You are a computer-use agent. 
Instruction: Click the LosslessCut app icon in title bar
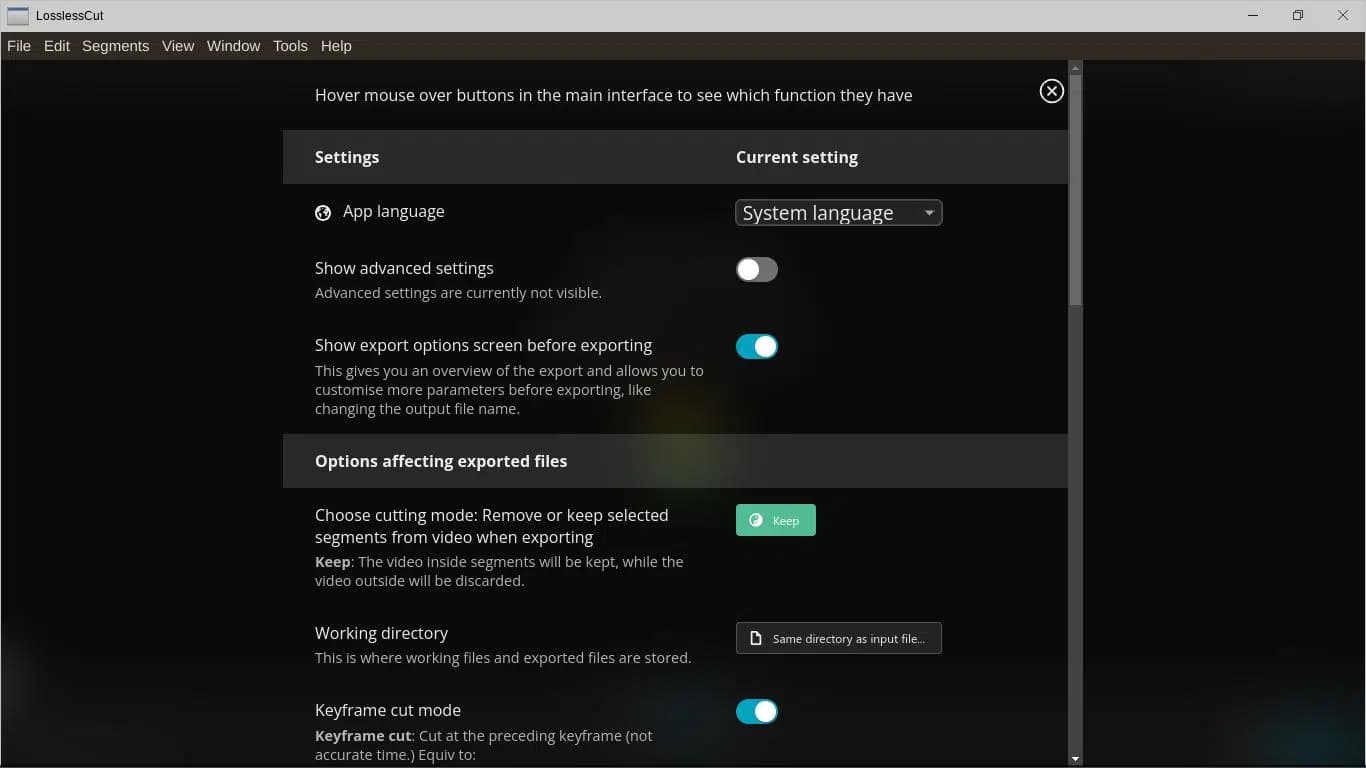pyautogui.click(x=17, y=16)
